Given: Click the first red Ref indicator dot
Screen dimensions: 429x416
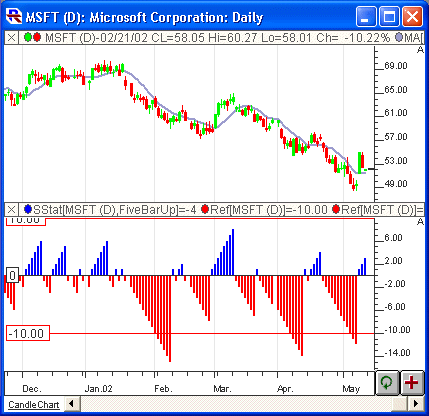Looking at the screenshot, I should [205, 209].
